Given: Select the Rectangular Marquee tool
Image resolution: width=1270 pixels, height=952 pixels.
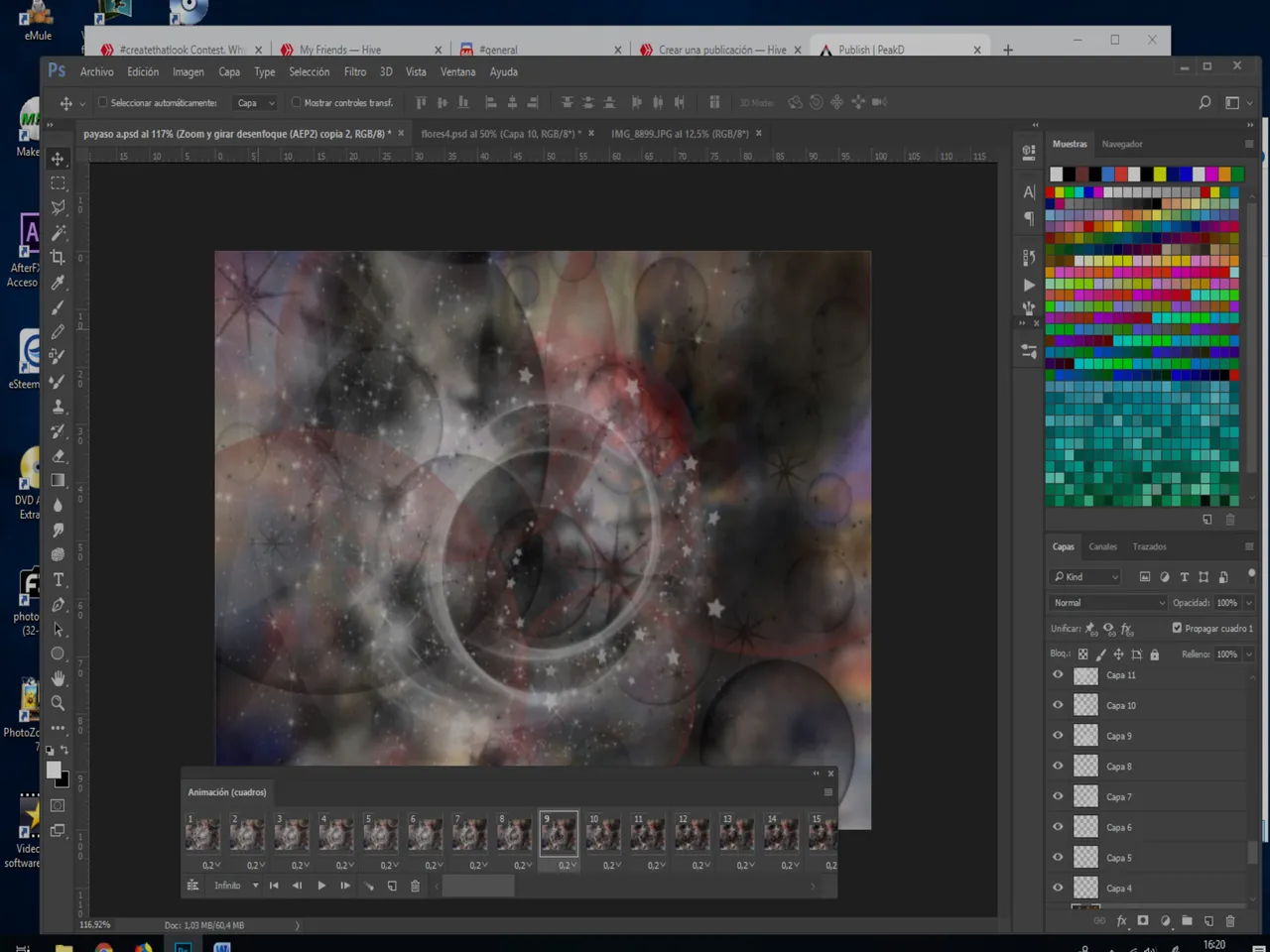Looking at the screenshot, I should pos(58,183).
